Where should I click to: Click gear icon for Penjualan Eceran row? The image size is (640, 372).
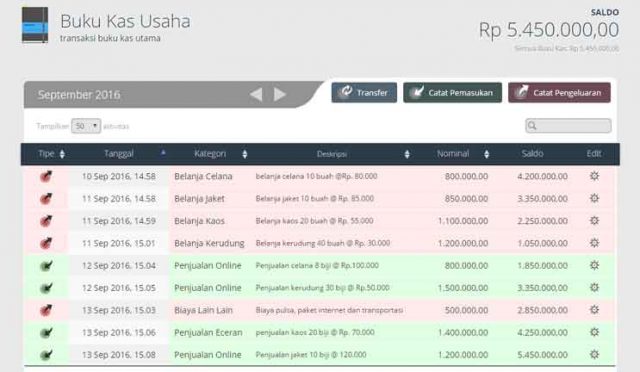tap(594, 332)
